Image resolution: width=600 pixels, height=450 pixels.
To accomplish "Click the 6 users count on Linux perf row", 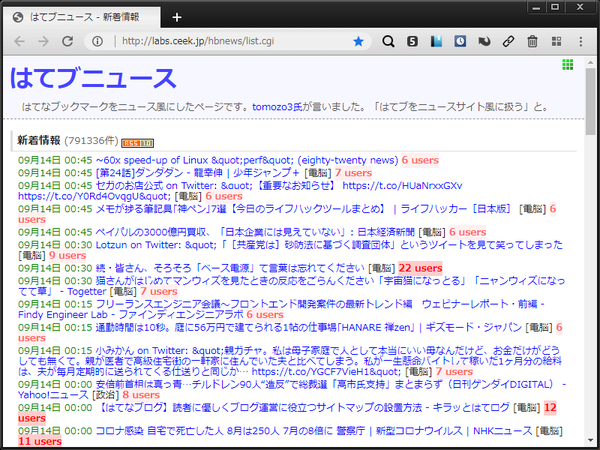I will 420,160.
